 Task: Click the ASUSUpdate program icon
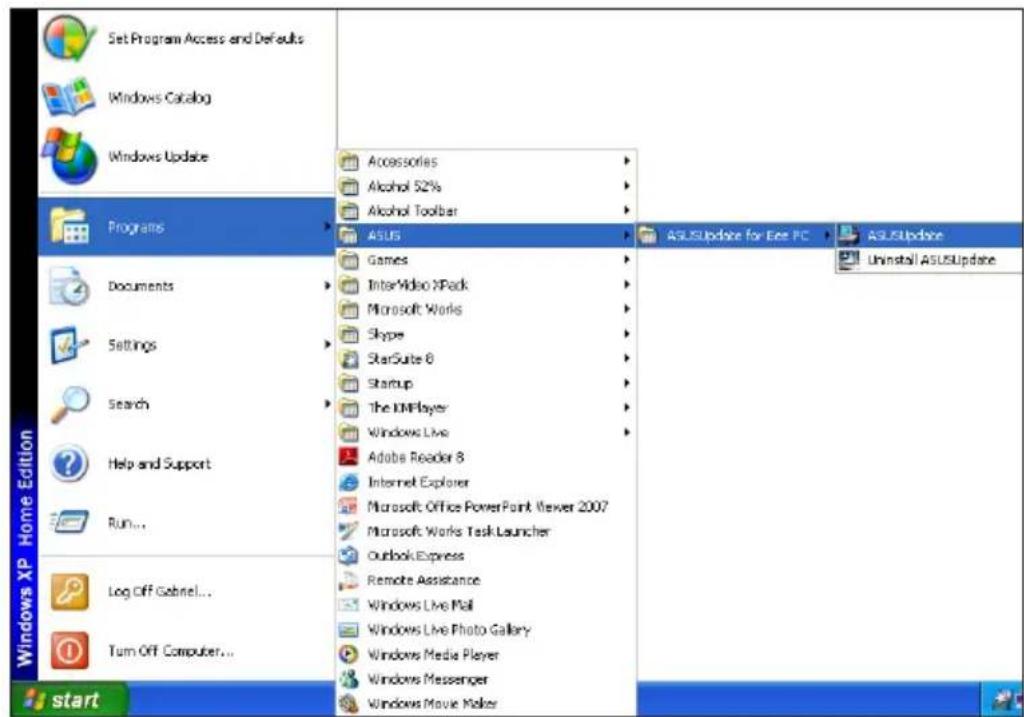click(848, 234)
